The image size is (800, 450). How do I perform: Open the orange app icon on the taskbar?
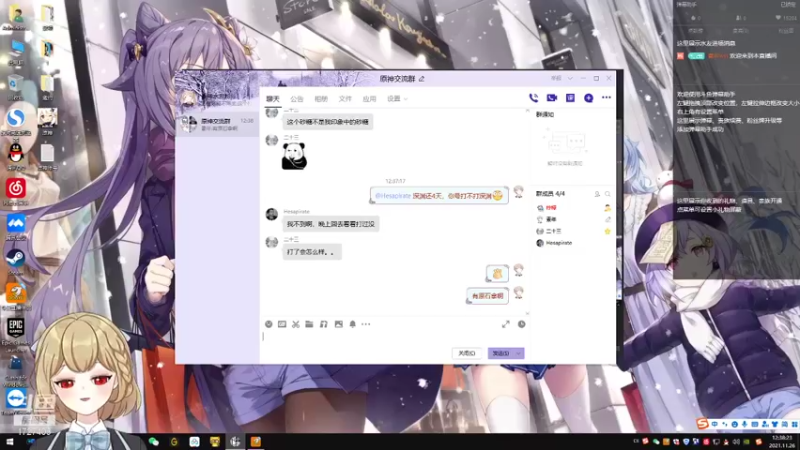256,442
